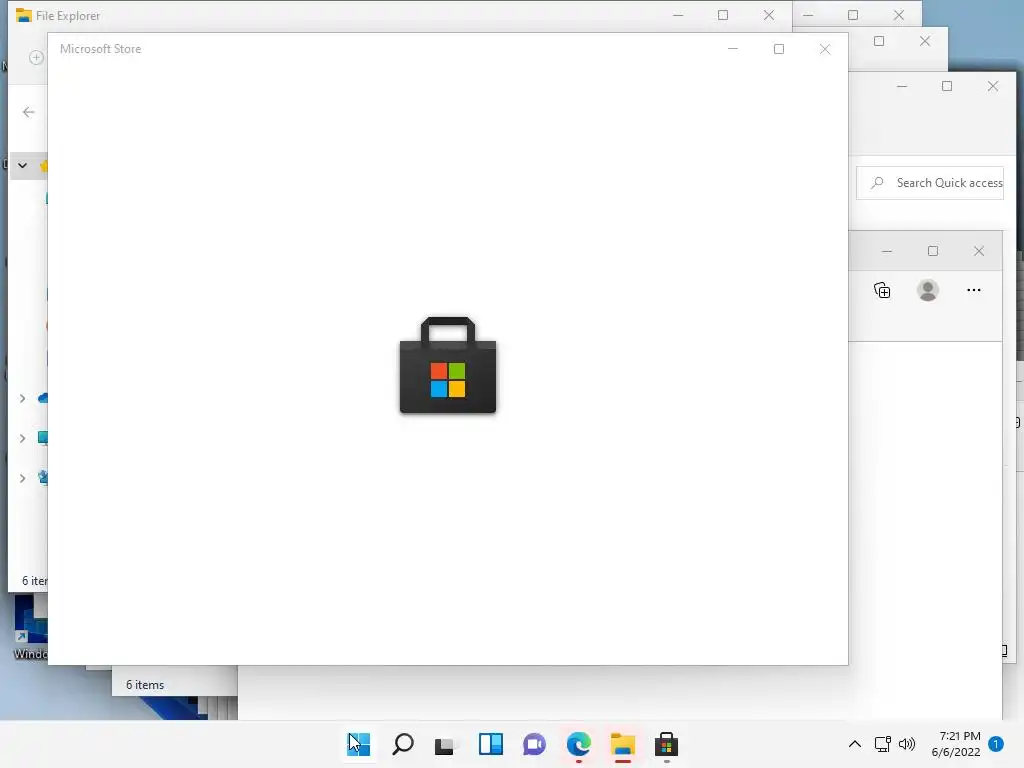1024x768 pixels.
Task: Open Task View from taskbar
Action: pos(446,744)
